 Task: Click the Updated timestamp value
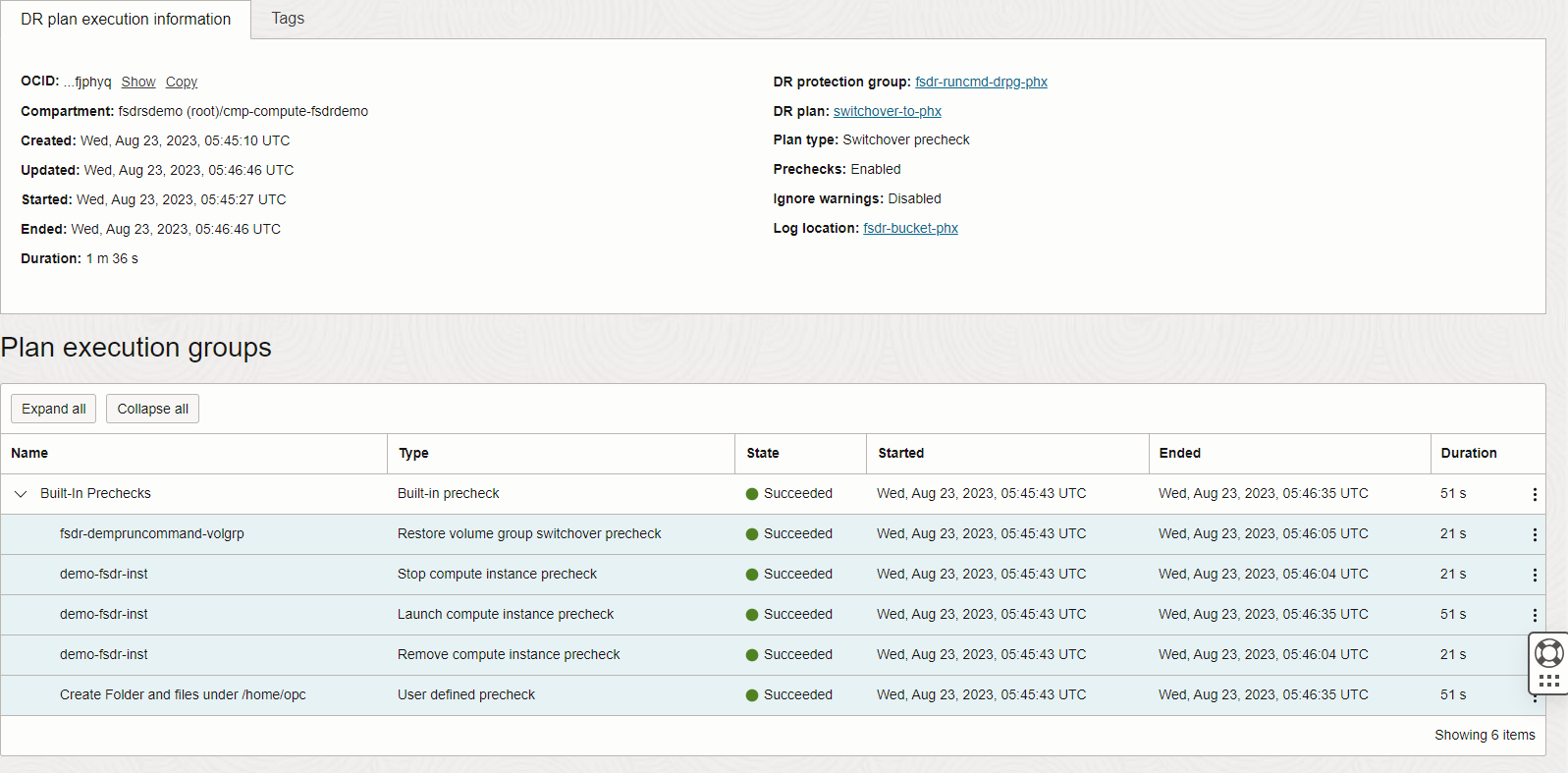pyautogui.click(x=189, y=170)
